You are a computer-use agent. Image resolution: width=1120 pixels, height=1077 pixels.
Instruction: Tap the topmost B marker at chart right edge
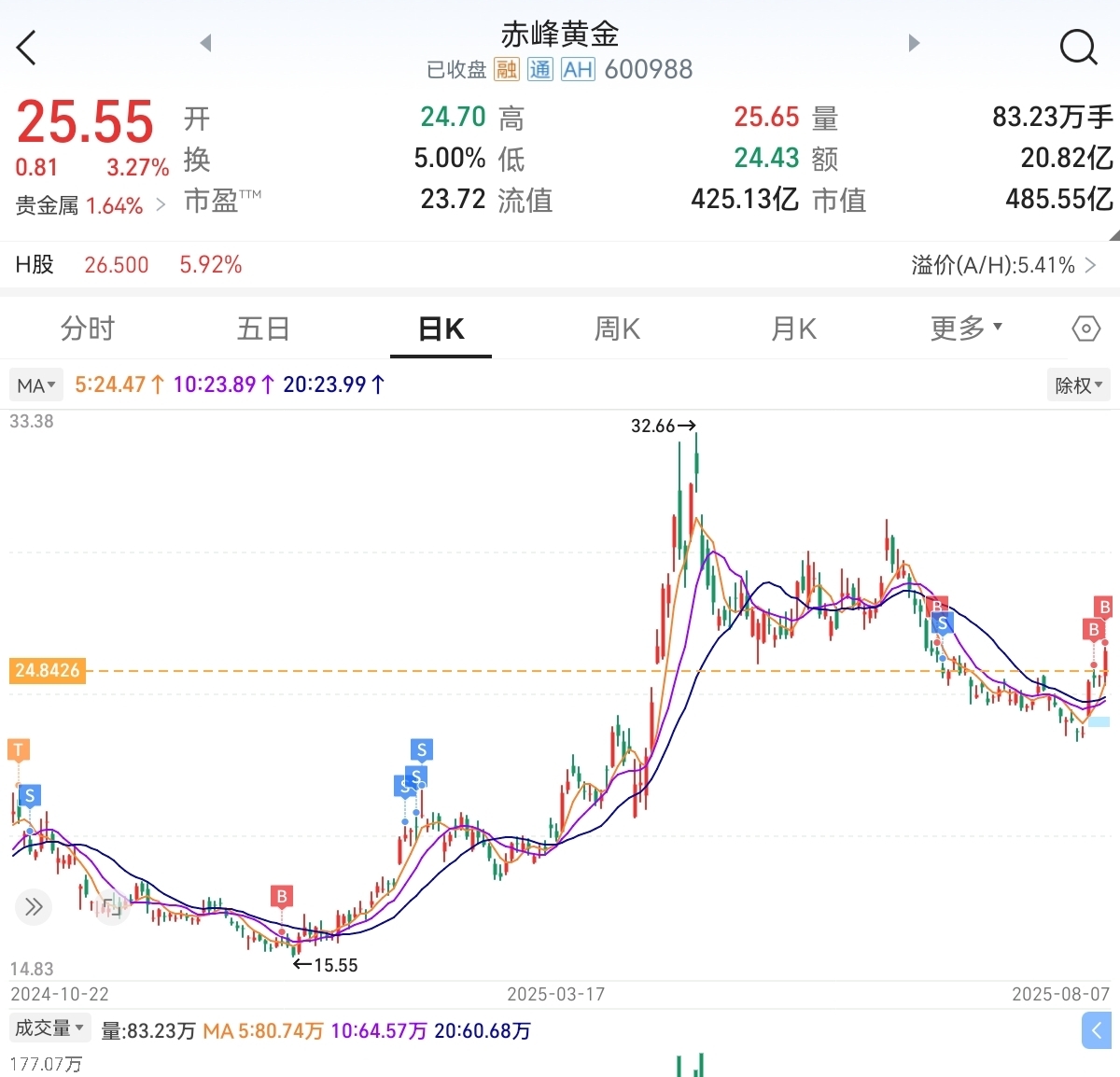coord(1104,608)
